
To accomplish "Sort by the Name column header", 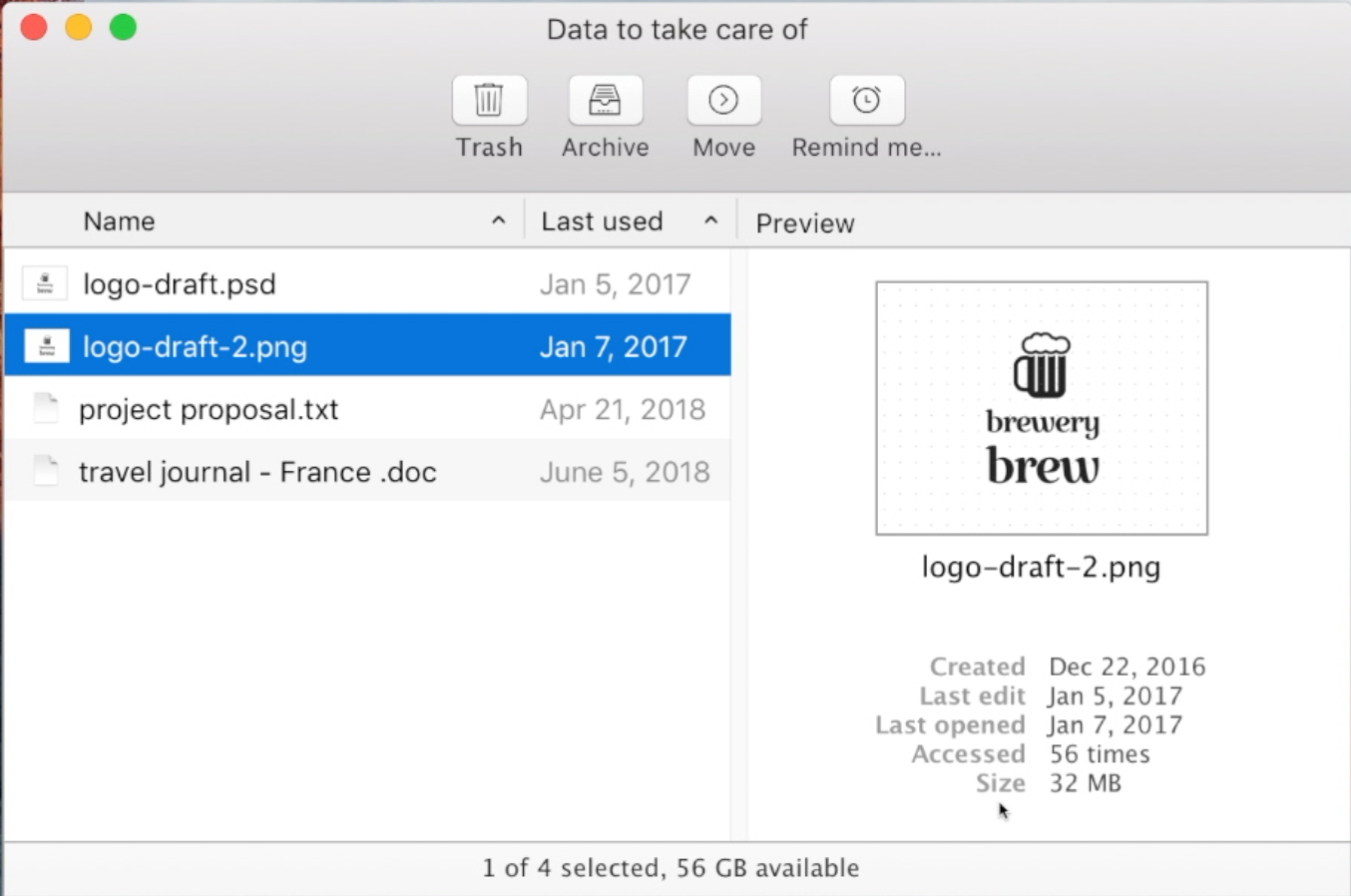I will [119, 222].
